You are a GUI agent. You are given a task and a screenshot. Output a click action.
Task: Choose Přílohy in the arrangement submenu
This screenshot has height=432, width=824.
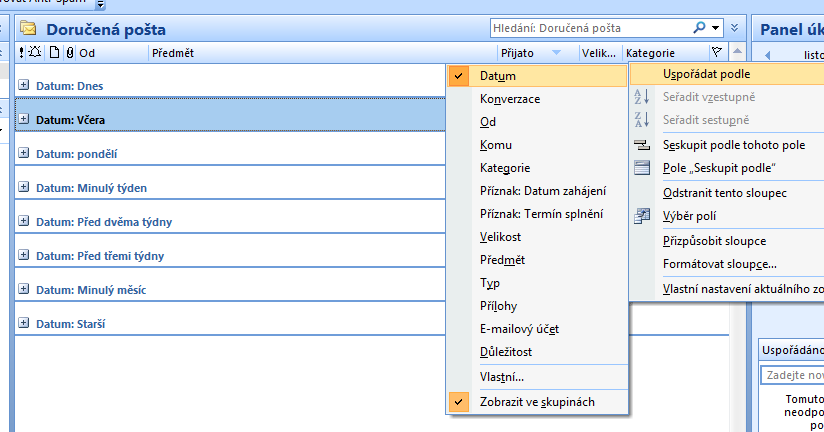[x=498, y=306]
